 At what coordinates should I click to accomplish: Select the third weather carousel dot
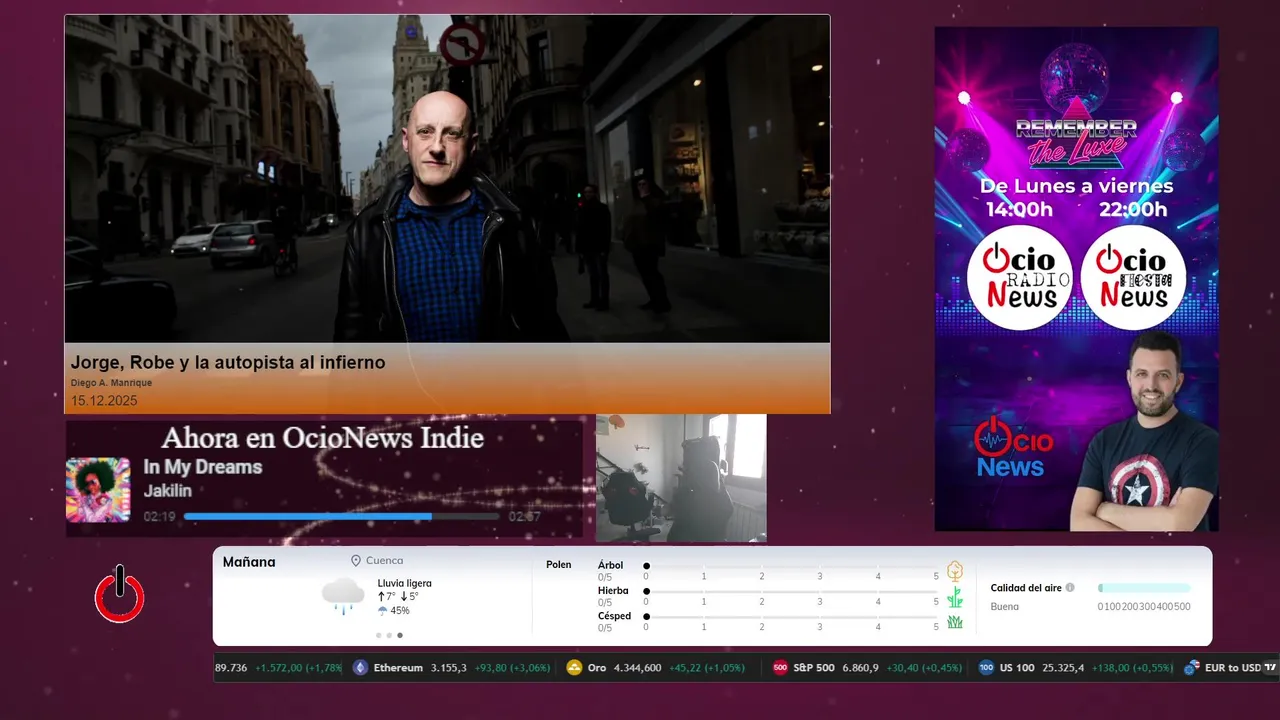pos(400,635)
